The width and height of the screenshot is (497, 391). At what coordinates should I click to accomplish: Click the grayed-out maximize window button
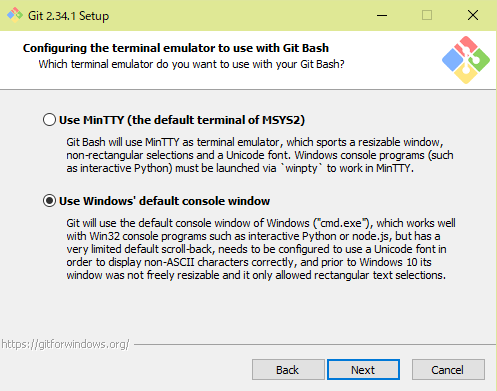pyautogui.click(x=427, y=15)
